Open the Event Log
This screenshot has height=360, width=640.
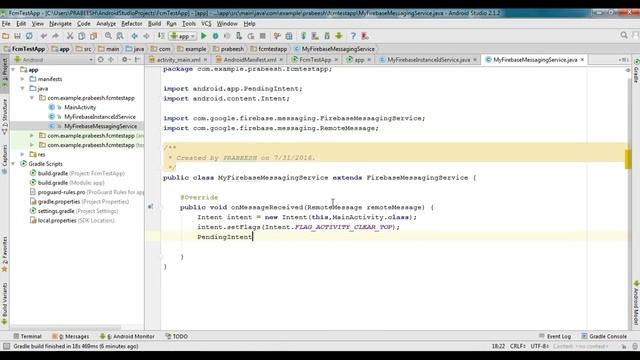(x=555, y=336)
